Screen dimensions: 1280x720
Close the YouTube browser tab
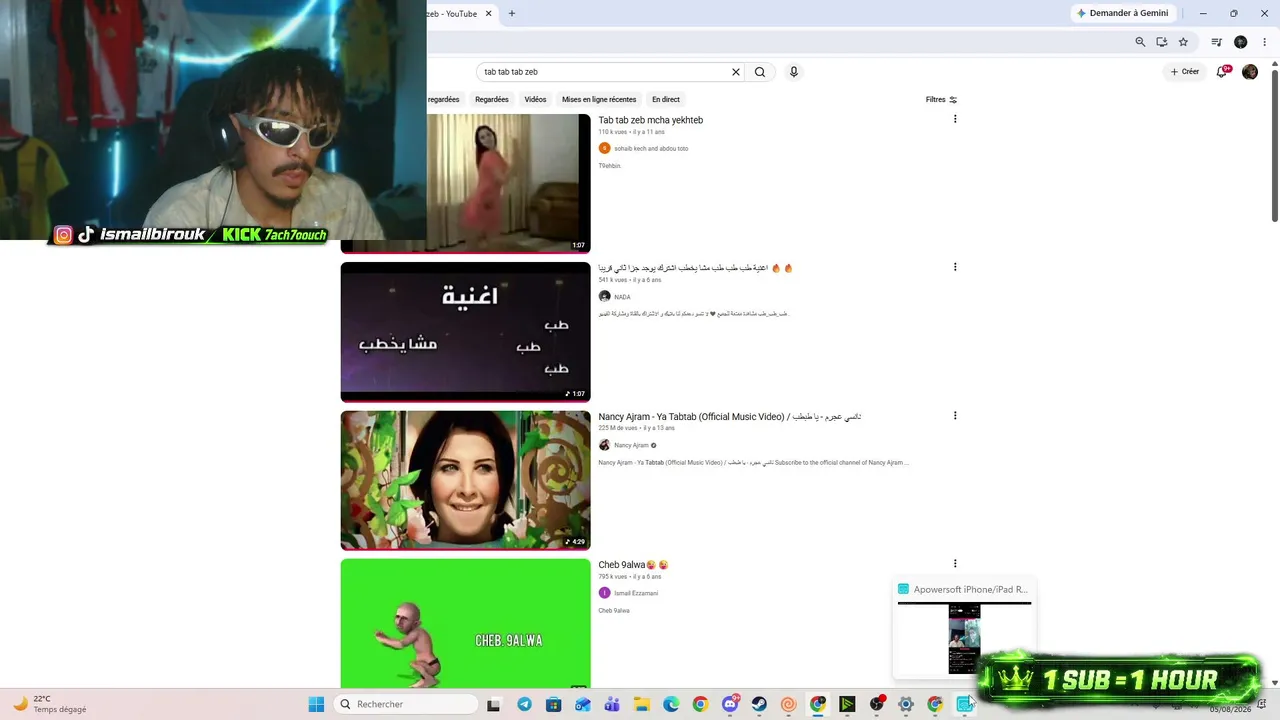pos(489,13)
